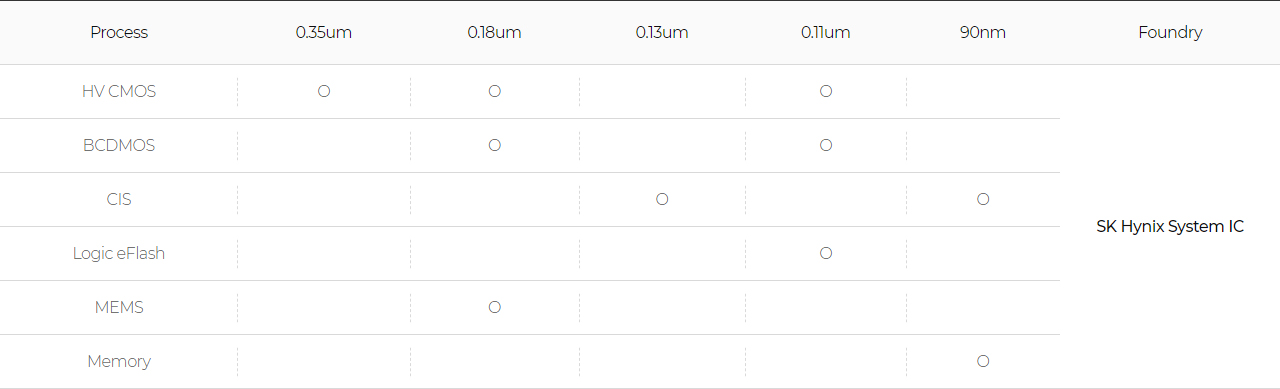The height and width of the screenshot is (389, 1280).
Task: Click the HV CMOS 0.11um circle marker
Action: tap(826, 91)
